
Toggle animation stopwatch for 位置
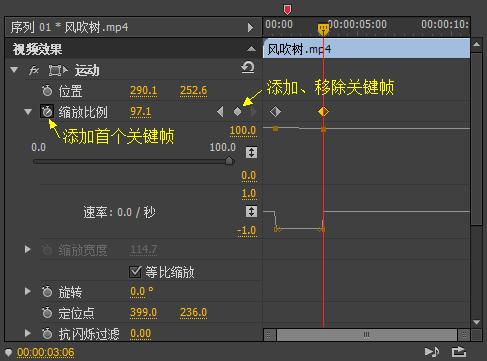coord(47,91)
